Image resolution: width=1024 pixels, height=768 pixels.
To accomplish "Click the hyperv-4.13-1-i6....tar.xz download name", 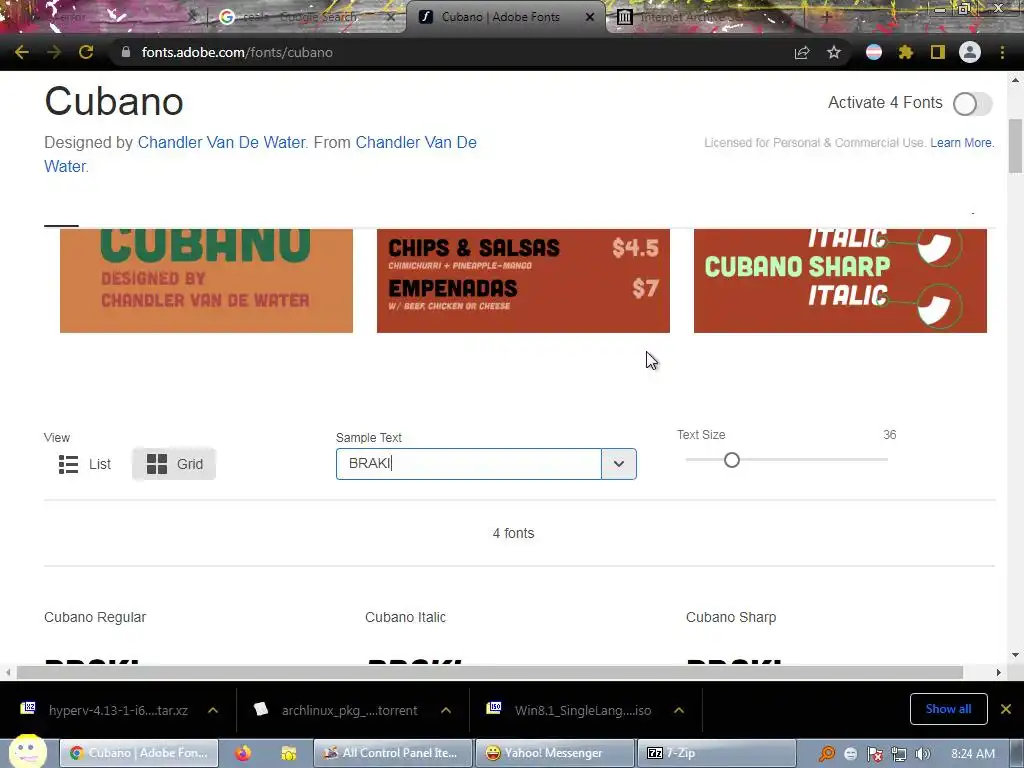I will 118,710.
